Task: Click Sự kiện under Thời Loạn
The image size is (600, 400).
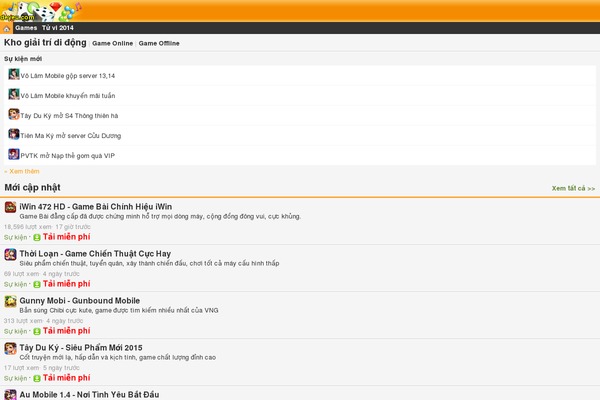Action: [x=15, y=284]
